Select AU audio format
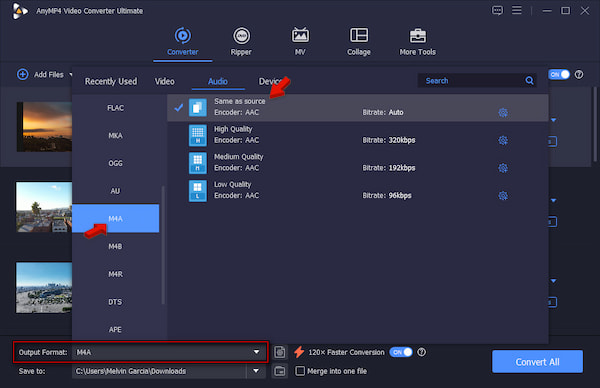600x388 pixels. [116, 191]
